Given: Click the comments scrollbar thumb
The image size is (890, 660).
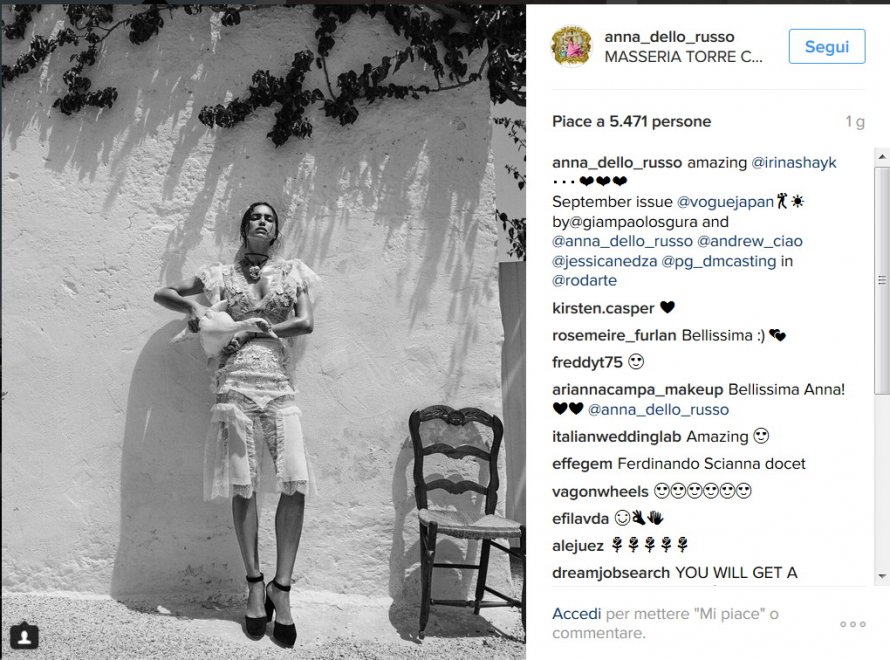Looking at the screenshot, I should 882,280.
